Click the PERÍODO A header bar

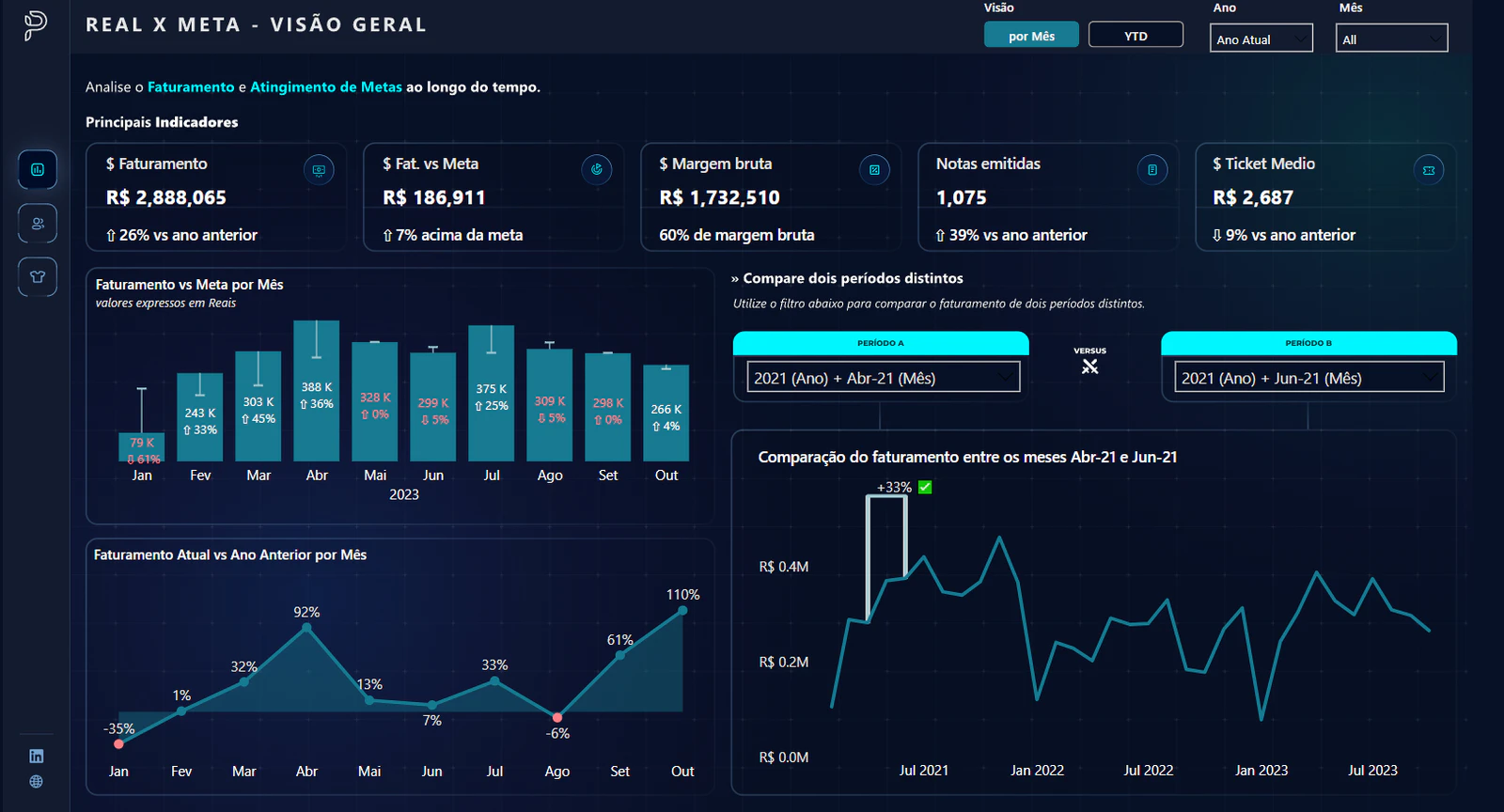pyautogui.click(x=881, y=343)
